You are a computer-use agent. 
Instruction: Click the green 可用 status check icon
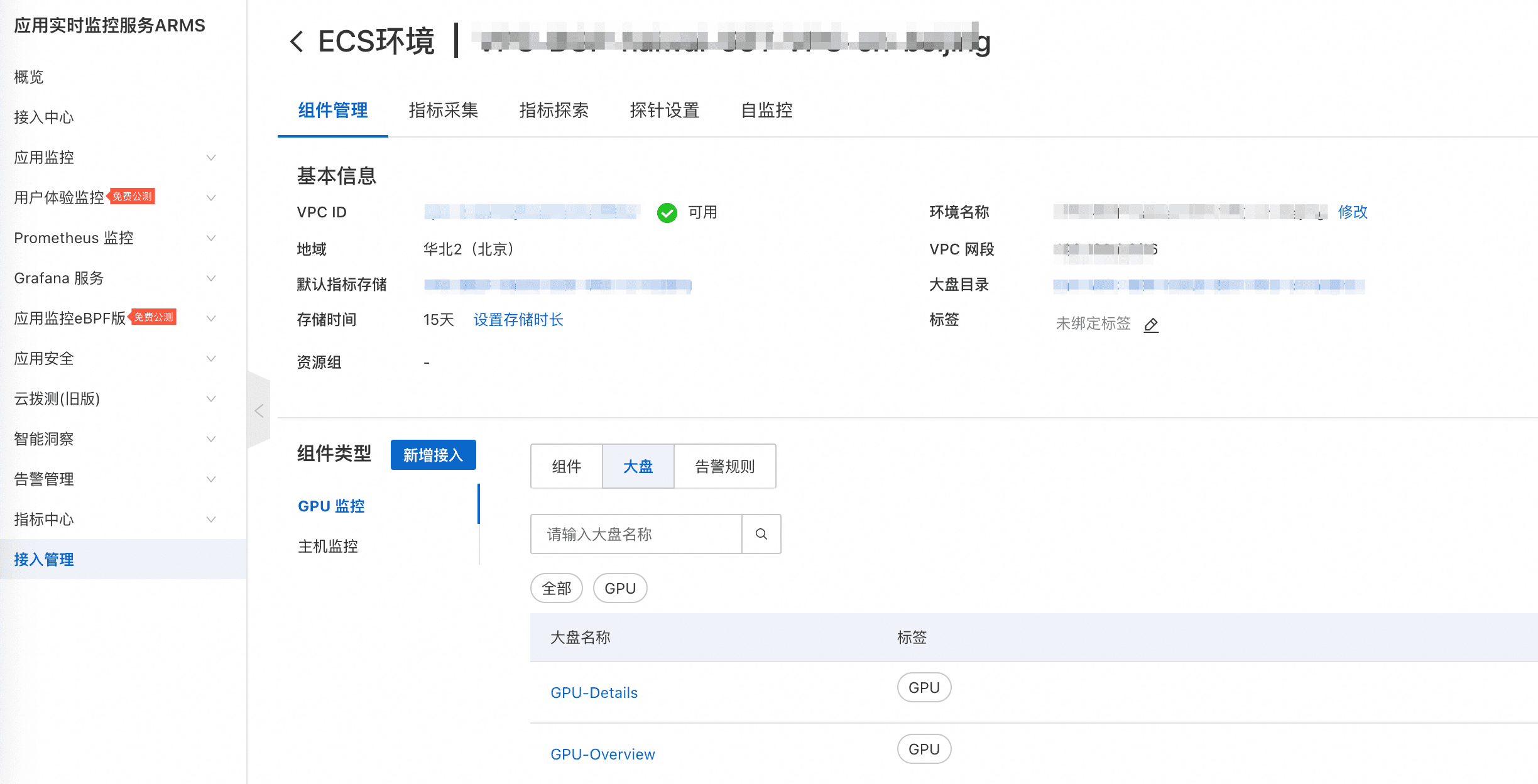click(667, 213)
